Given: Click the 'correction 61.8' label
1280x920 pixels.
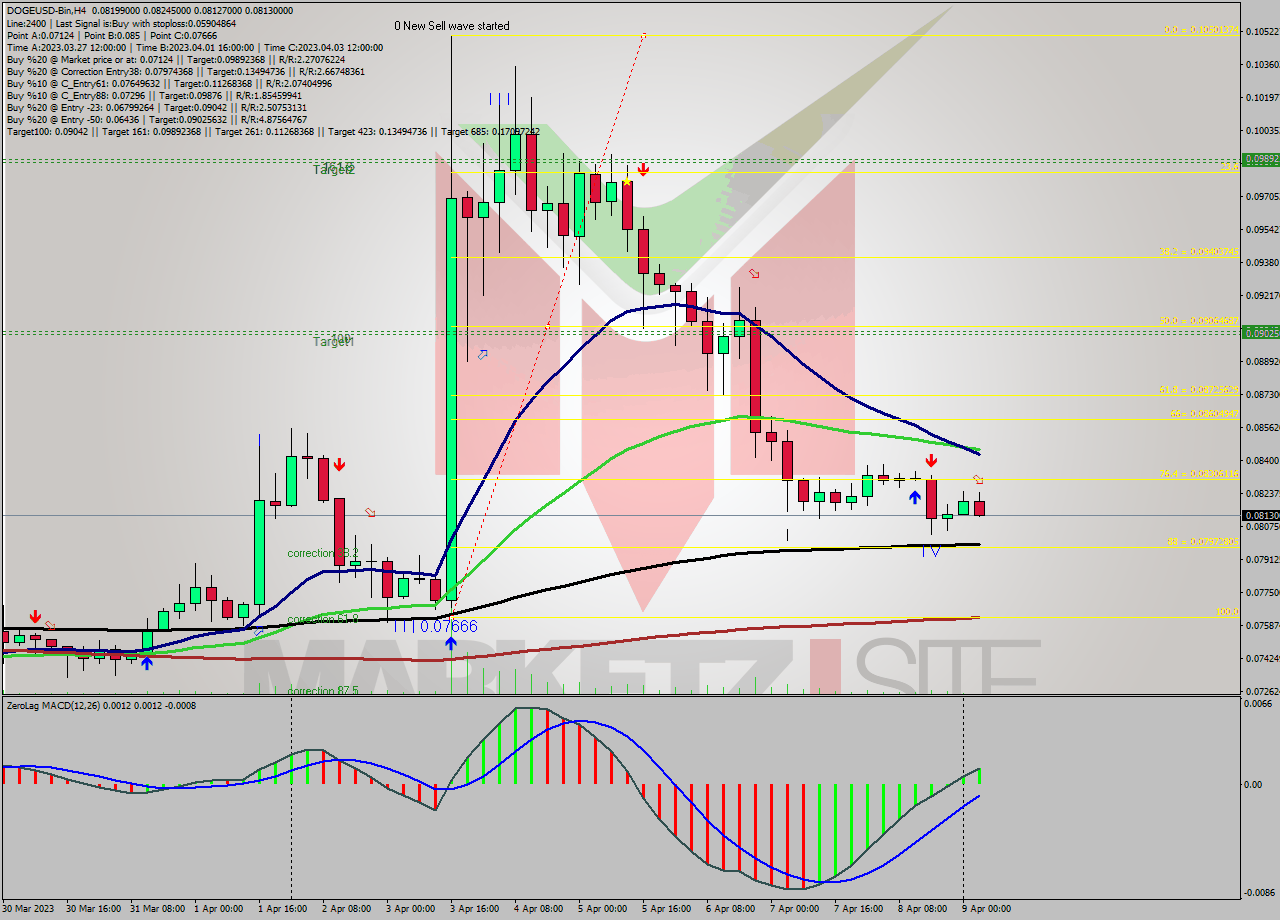Looking at the screenshot, I should coord(322,620).
